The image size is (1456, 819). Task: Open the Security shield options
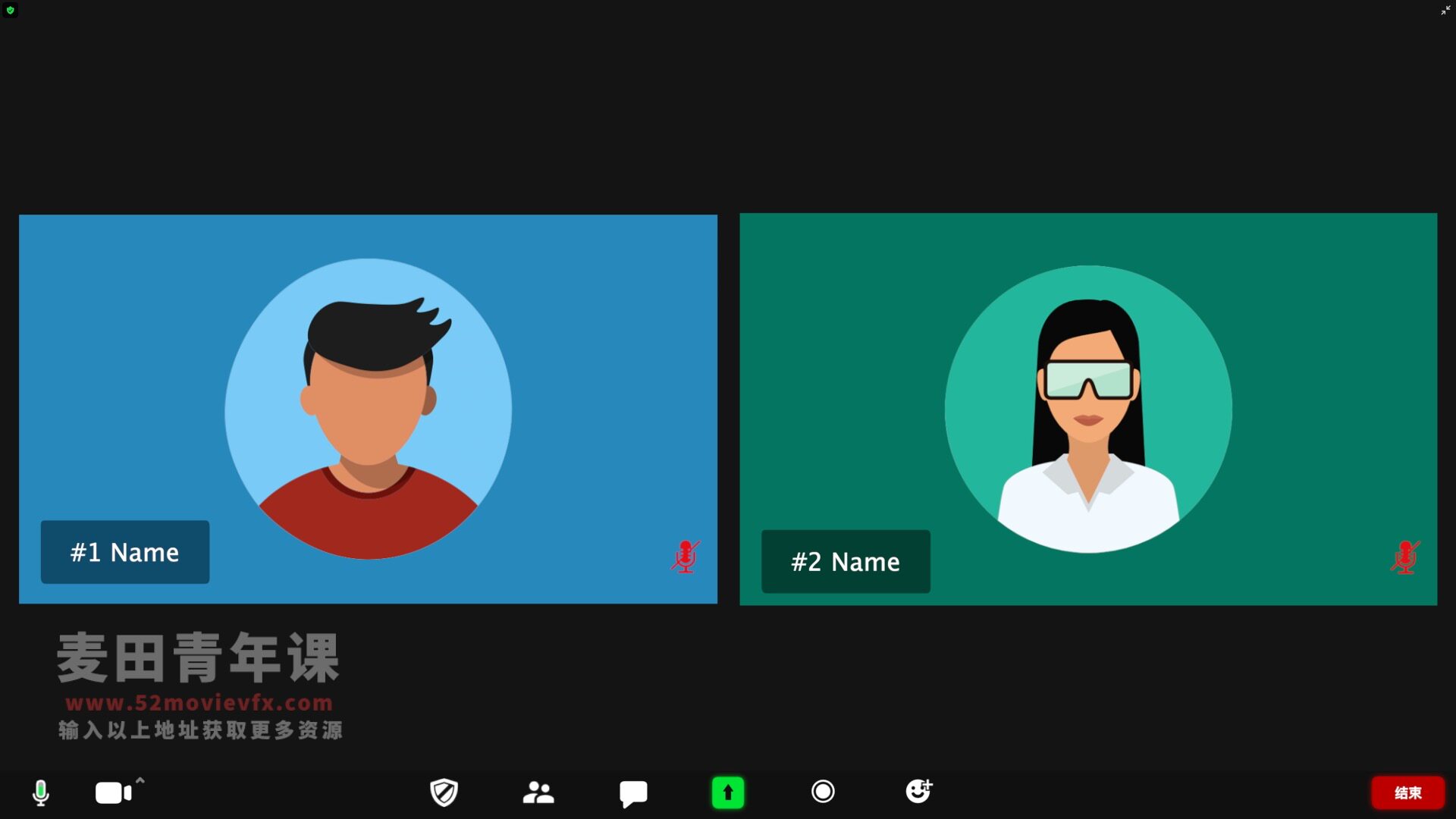coord(444,792)
